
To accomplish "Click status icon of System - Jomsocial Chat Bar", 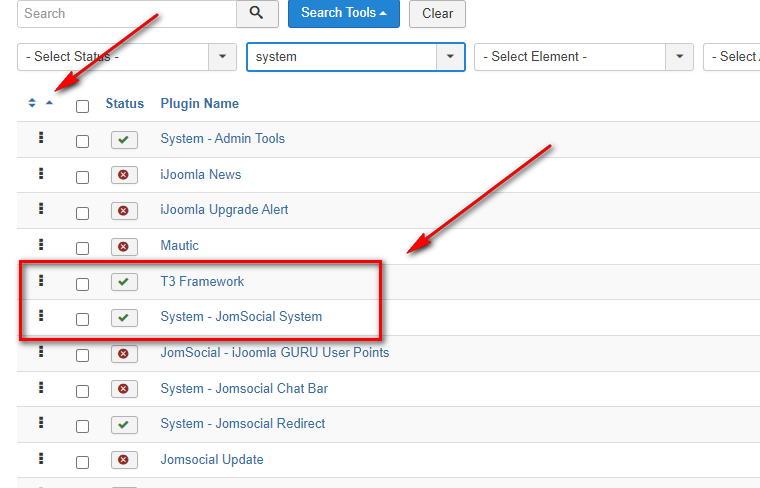I will point(124,389).
